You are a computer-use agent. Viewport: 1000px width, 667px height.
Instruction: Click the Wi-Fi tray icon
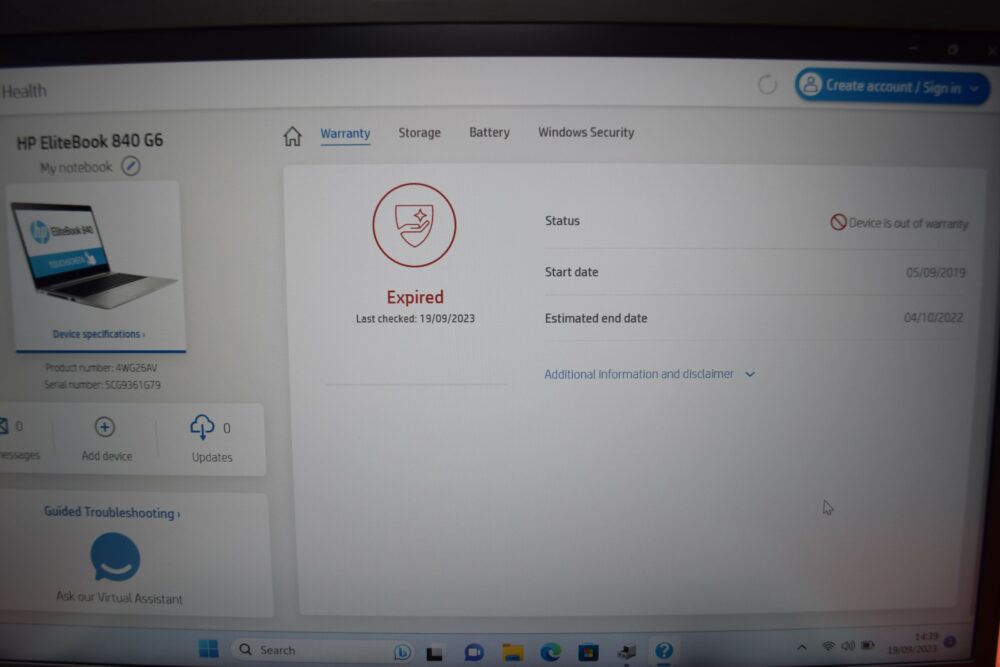[828, 646]
